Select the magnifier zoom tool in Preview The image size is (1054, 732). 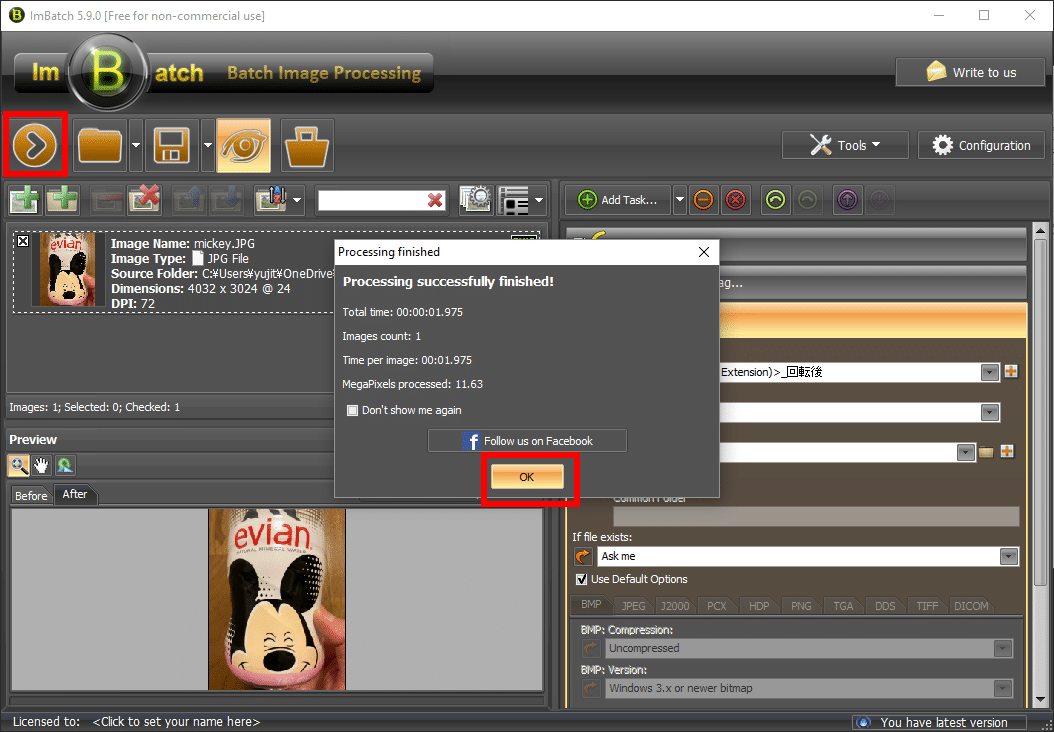[x=19, y=465]
